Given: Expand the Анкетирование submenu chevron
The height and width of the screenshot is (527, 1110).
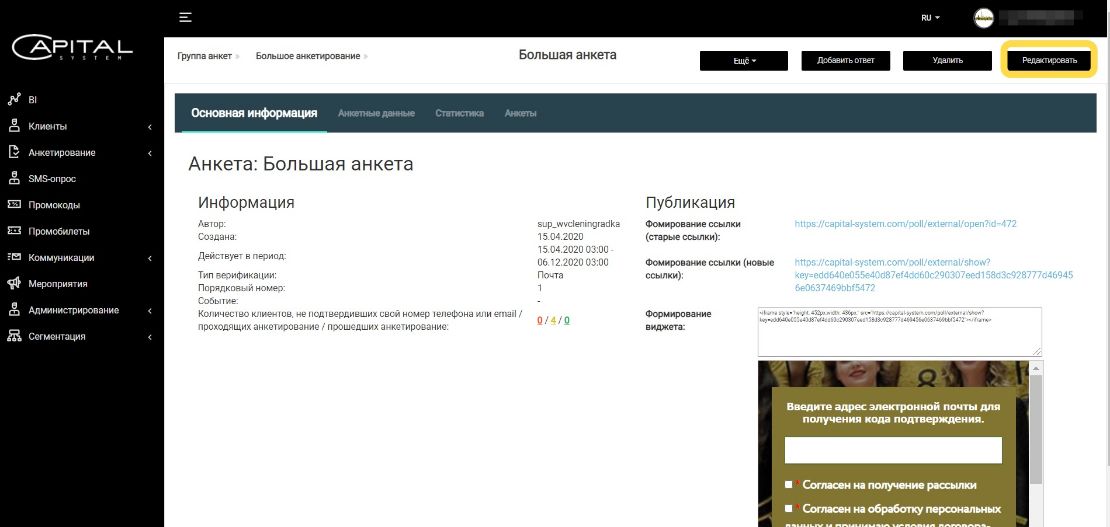Looking at the screenshot, I should [150, 153].
